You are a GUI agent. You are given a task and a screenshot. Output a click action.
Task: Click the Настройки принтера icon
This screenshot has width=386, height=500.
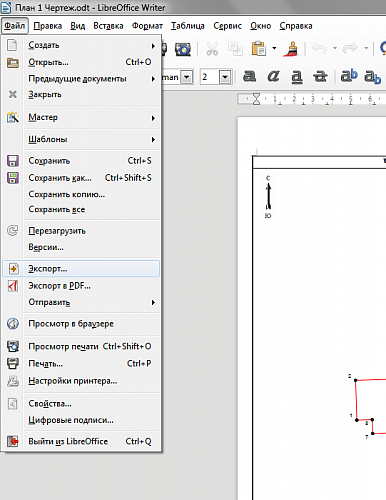tap(13, 381)
